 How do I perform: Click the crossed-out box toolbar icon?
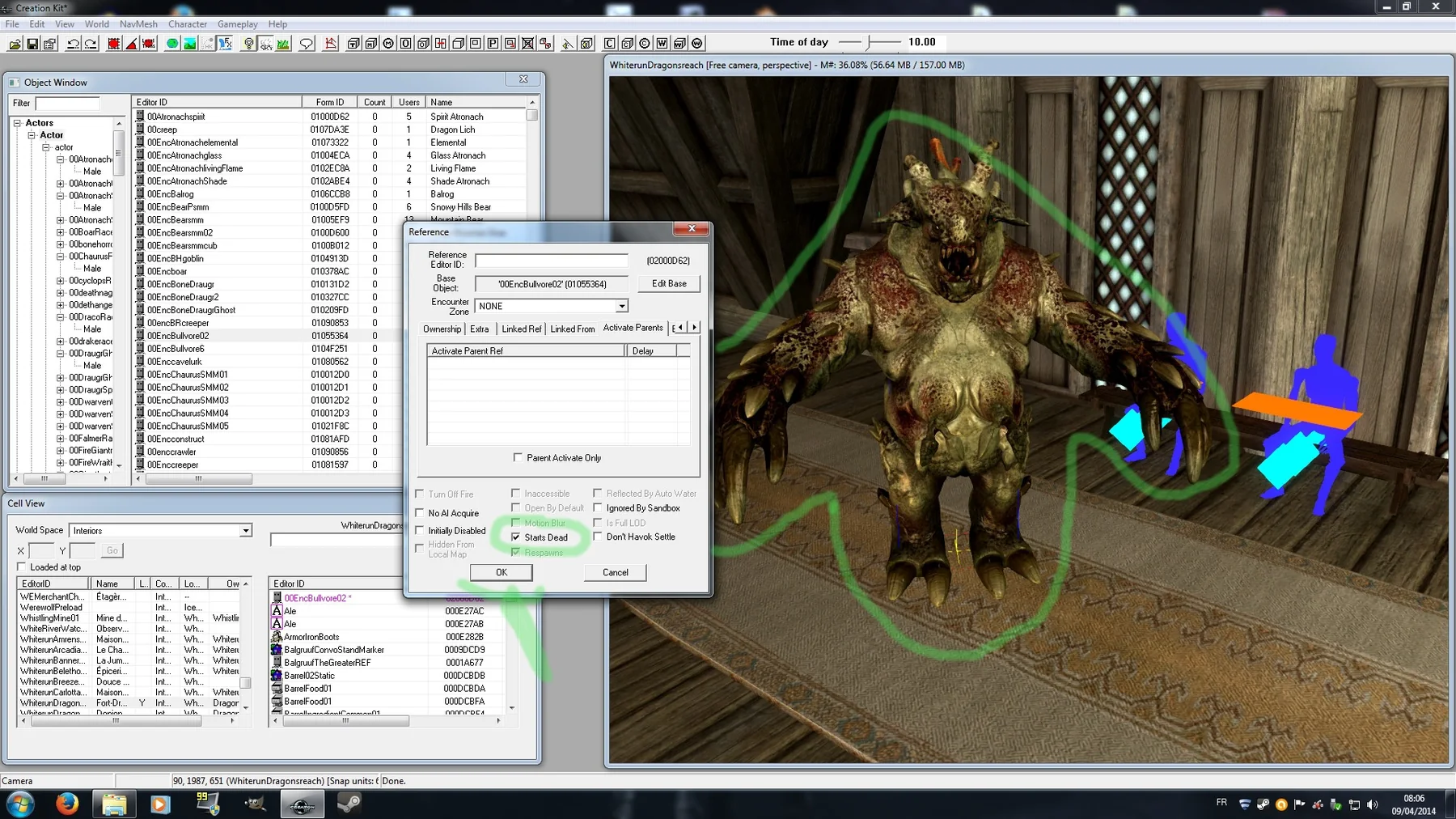tap(527, 44)
